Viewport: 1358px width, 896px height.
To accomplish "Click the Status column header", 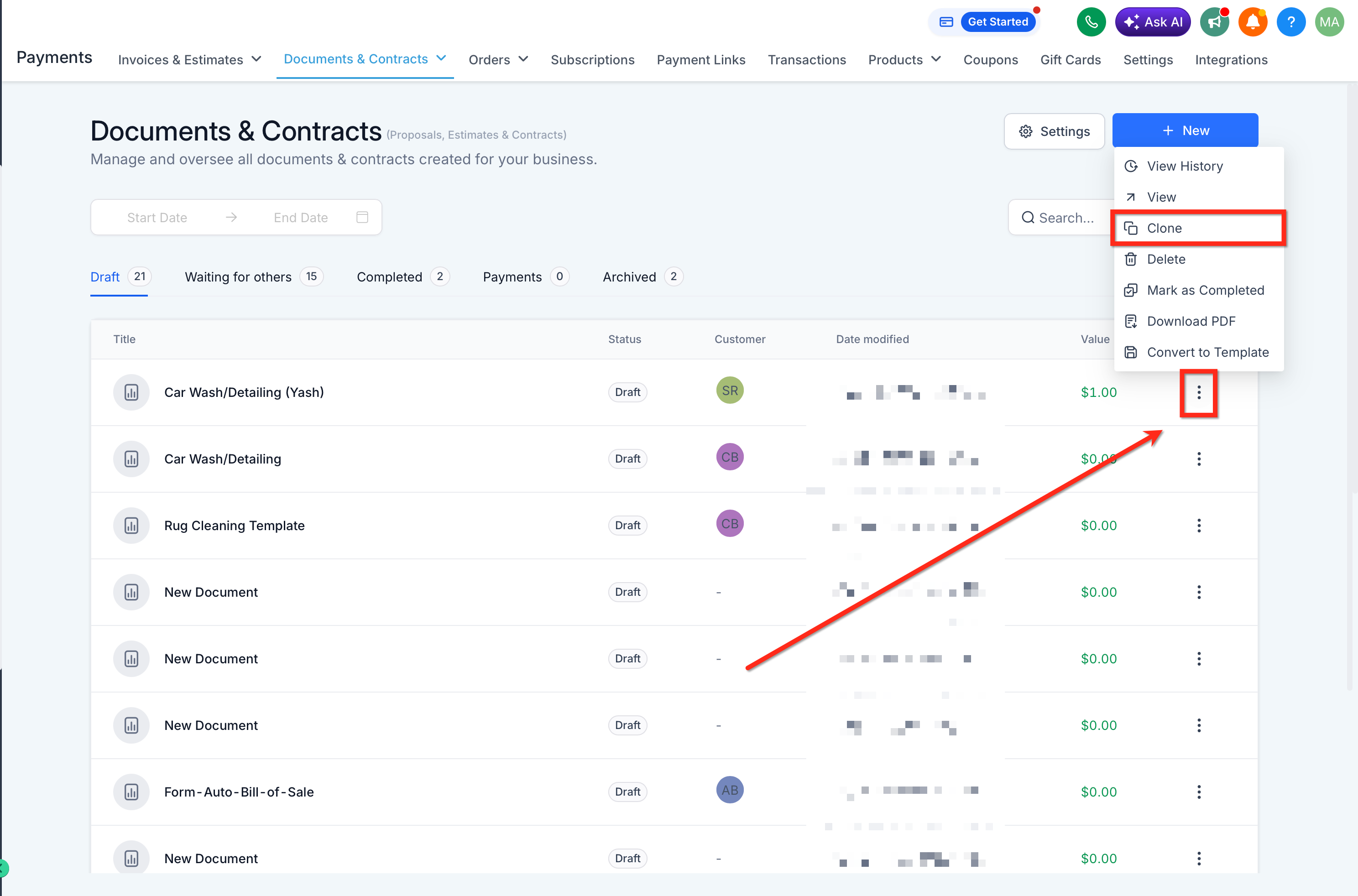I will 624,339.
